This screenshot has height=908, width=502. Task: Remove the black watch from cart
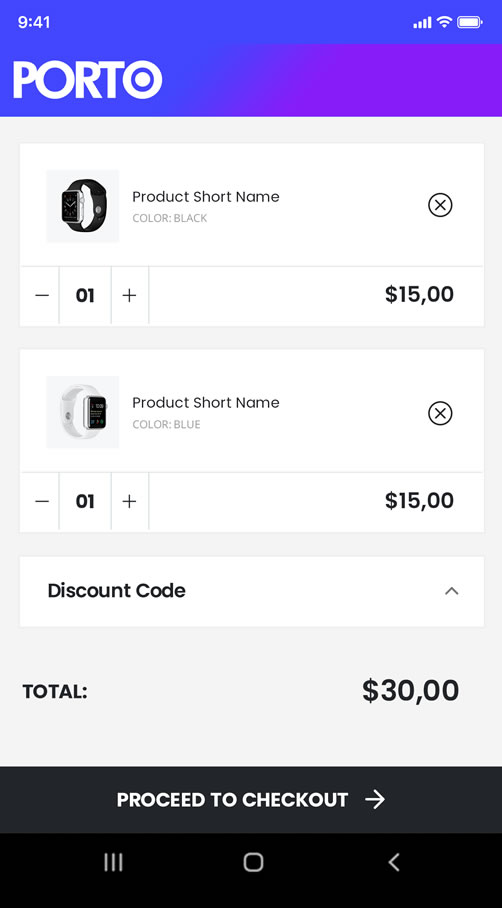(x=440, y=205)
